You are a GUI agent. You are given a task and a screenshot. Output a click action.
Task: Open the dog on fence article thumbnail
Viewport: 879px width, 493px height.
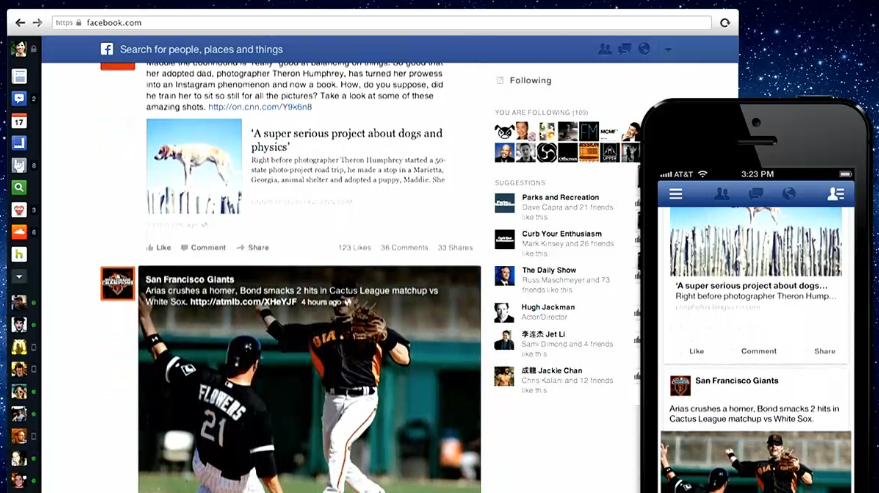(194, 166)
